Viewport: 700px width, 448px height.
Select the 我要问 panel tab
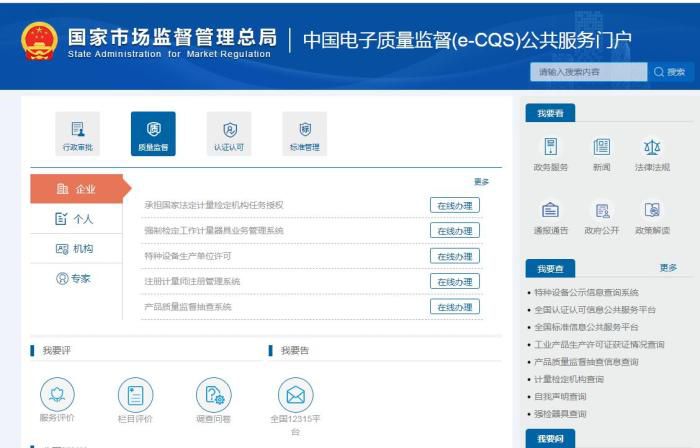click(x=550, y=439)
